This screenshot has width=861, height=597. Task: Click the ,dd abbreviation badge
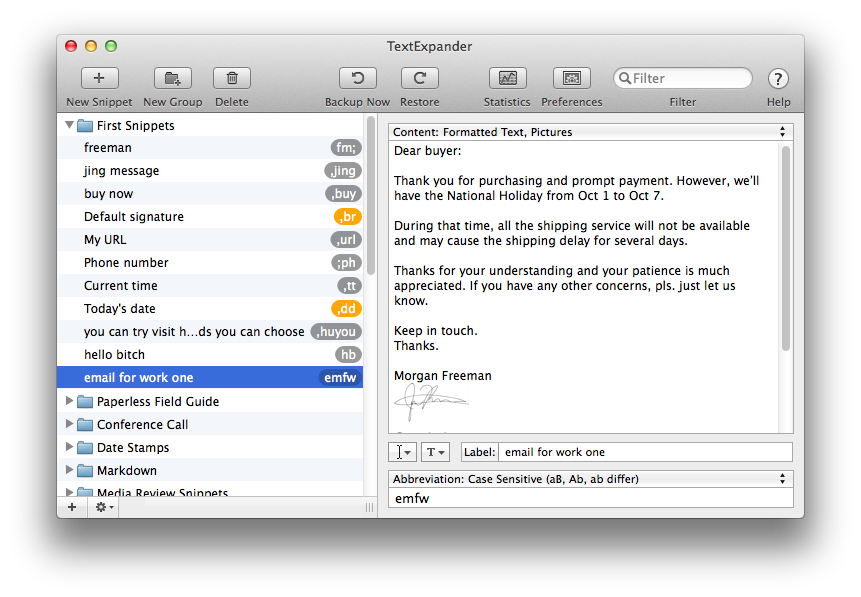[346, 309]
